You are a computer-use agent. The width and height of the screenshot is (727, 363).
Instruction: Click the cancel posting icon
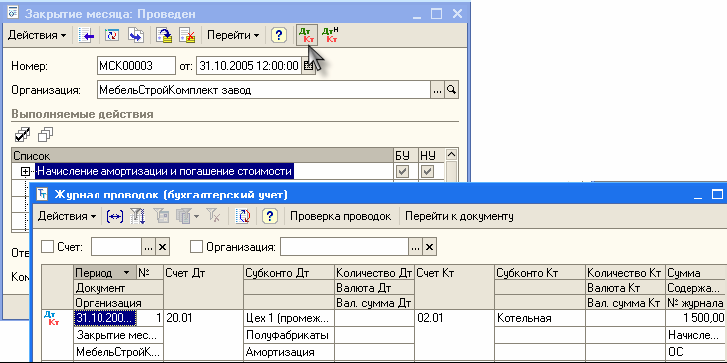pos(187,35)
